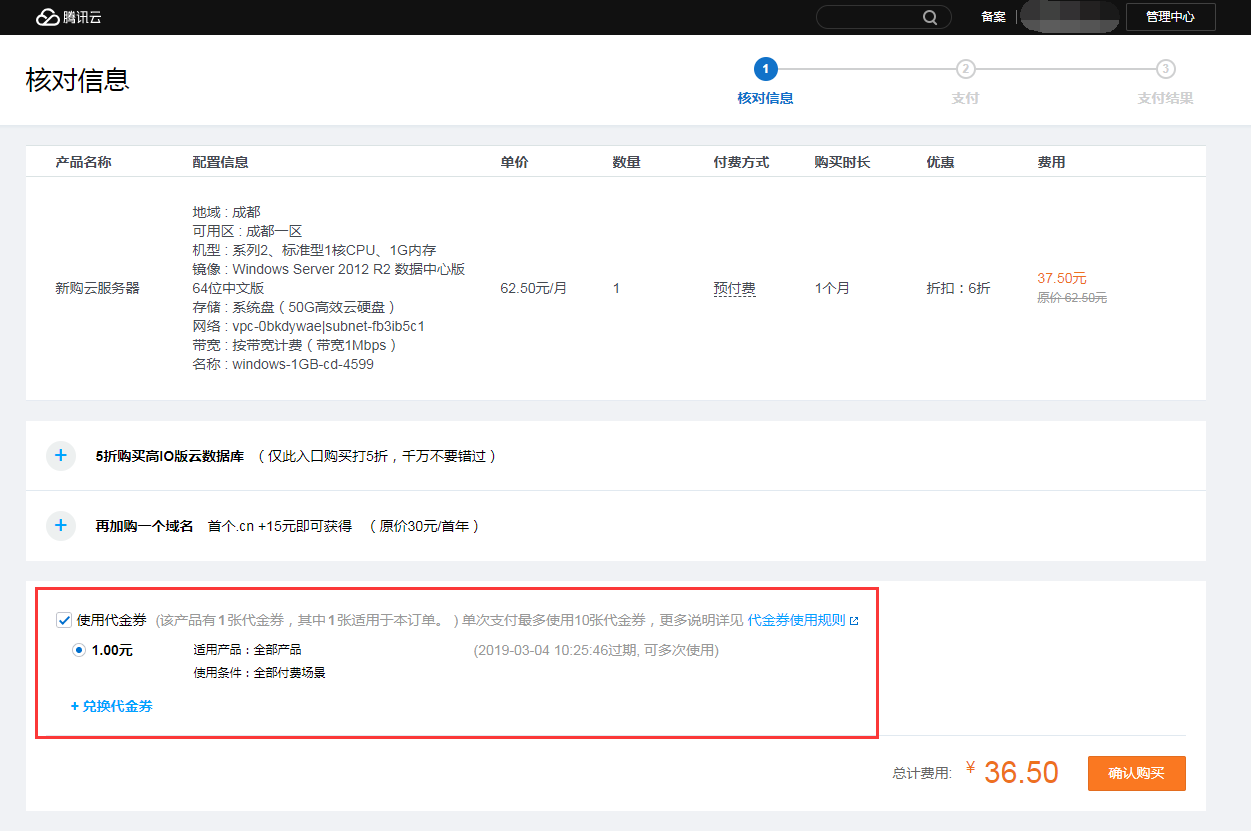Click step 1 circle 核对信息
Screen dimensions: 1251x831
click(765, 69)
